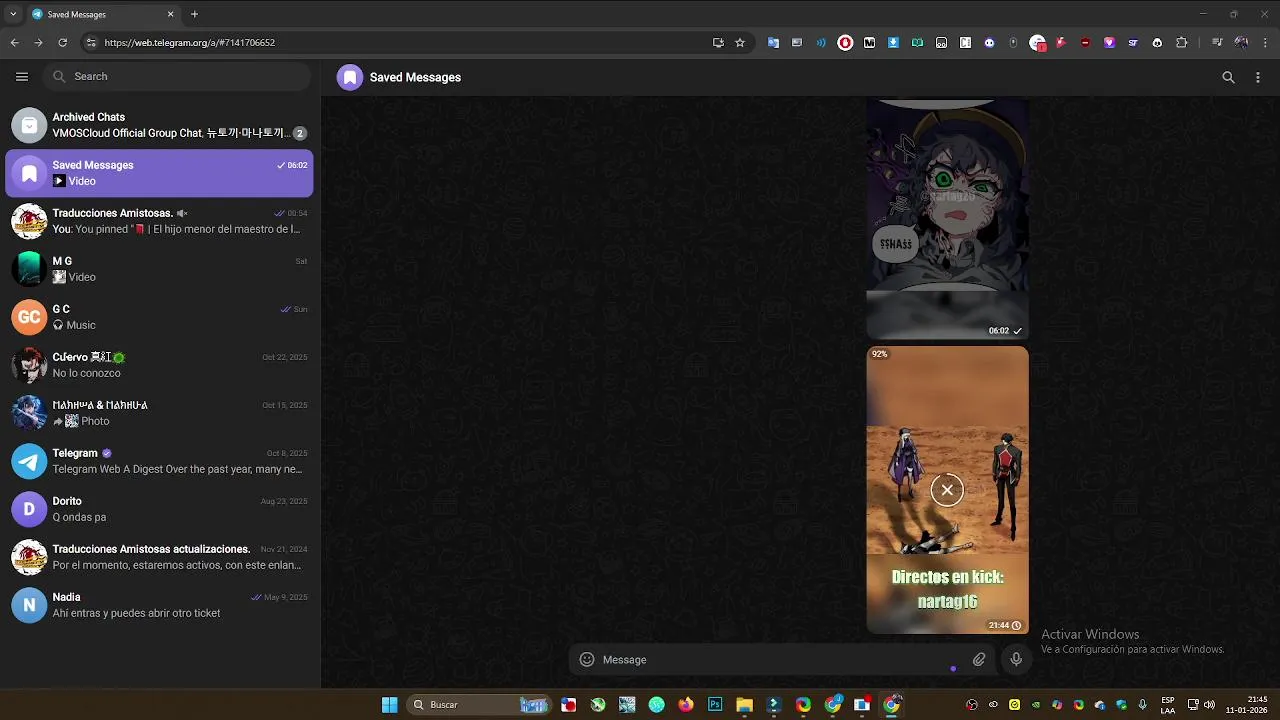Install app icon in address bar

[718, 43]
